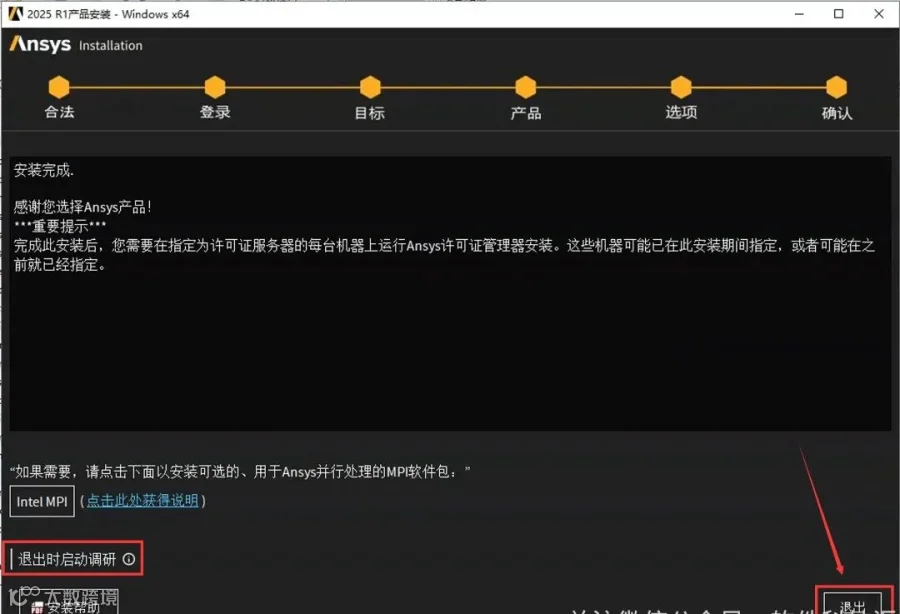Click the 选项 step hexagon icon

pyautogui.click(x=681, y=87)
